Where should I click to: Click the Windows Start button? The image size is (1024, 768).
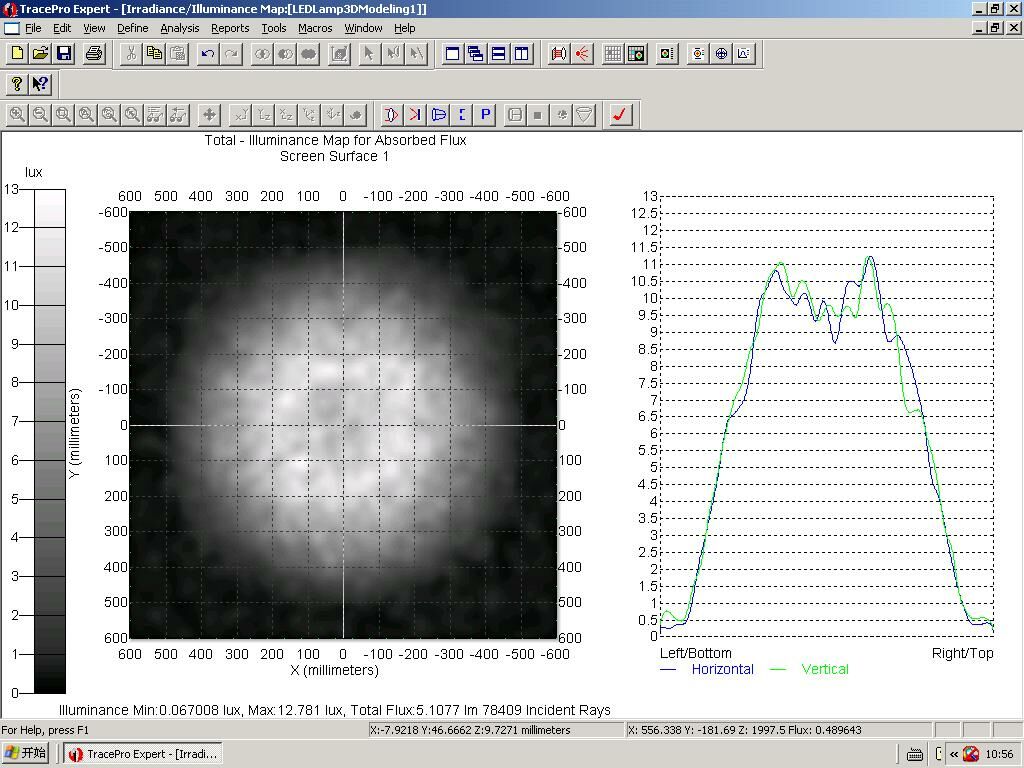pyautogui.click(x=26, y=753)
